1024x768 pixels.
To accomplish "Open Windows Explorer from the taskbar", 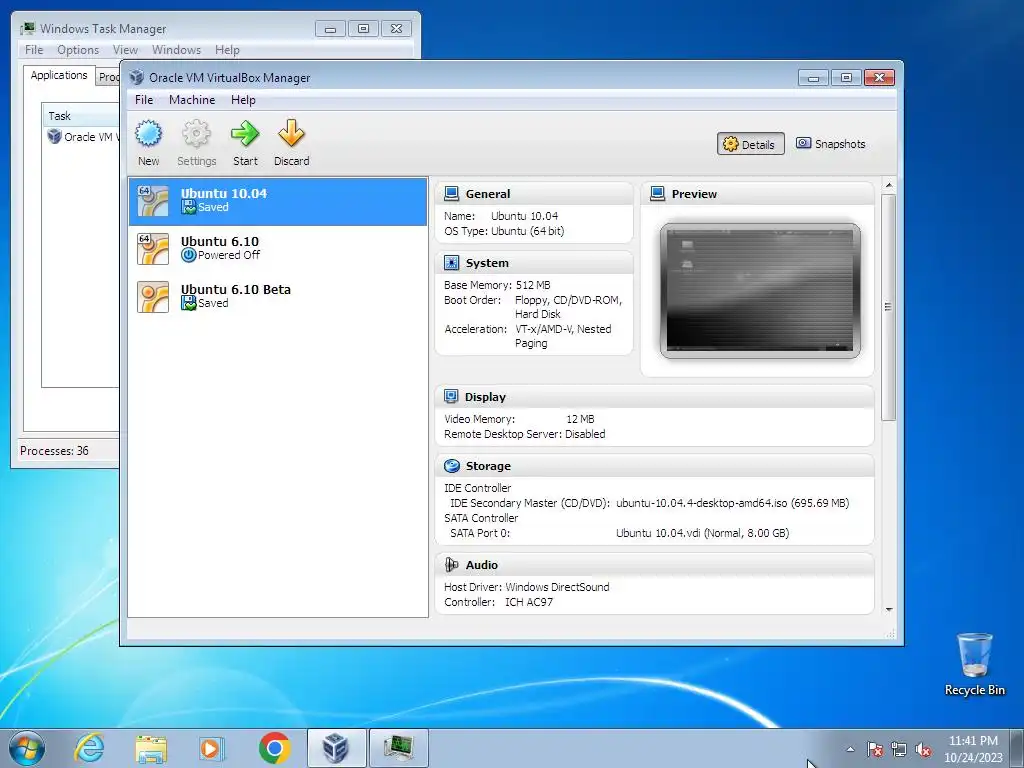I will 151,749.
